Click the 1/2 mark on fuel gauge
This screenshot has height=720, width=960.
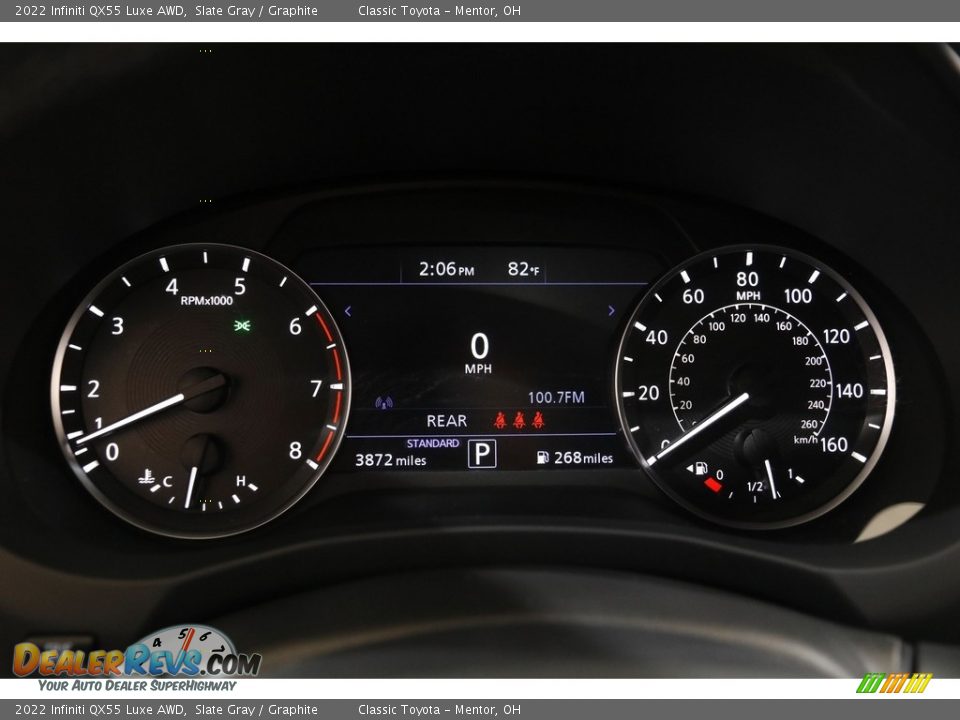pos(755,487)
